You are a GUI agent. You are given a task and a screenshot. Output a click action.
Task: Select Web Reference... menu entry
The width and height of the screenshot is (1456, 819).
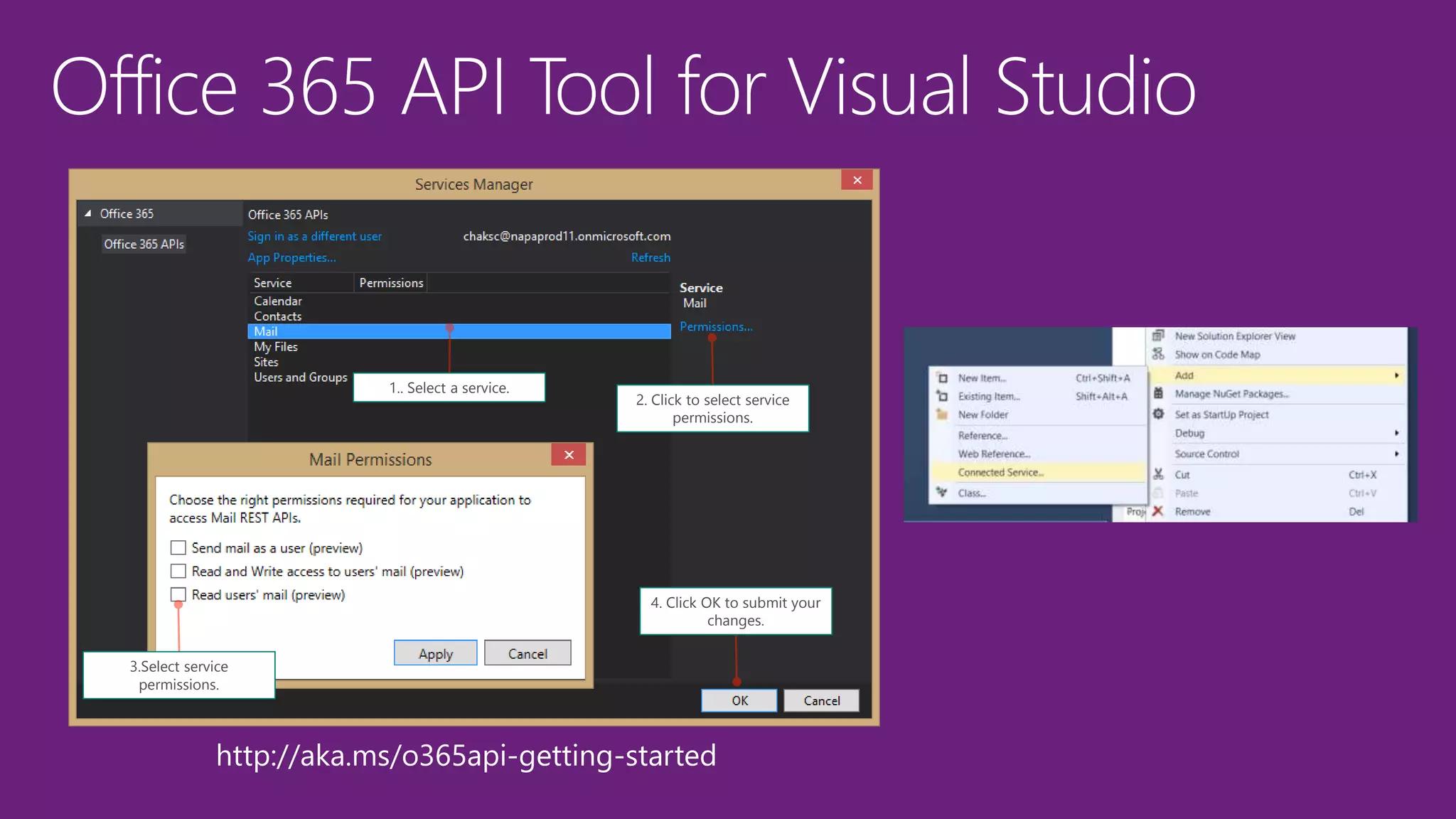tap(1039, 454)
